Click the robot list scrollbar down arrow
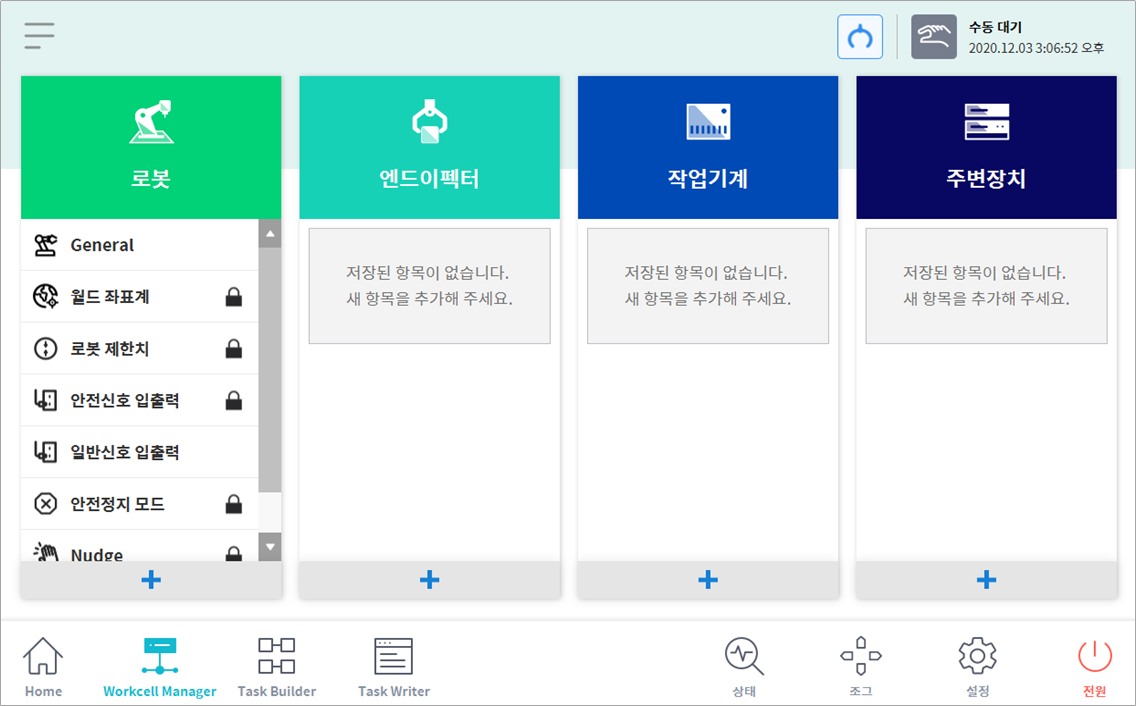Viewport: 1136px width, 706px height. (x=268, y=545)
